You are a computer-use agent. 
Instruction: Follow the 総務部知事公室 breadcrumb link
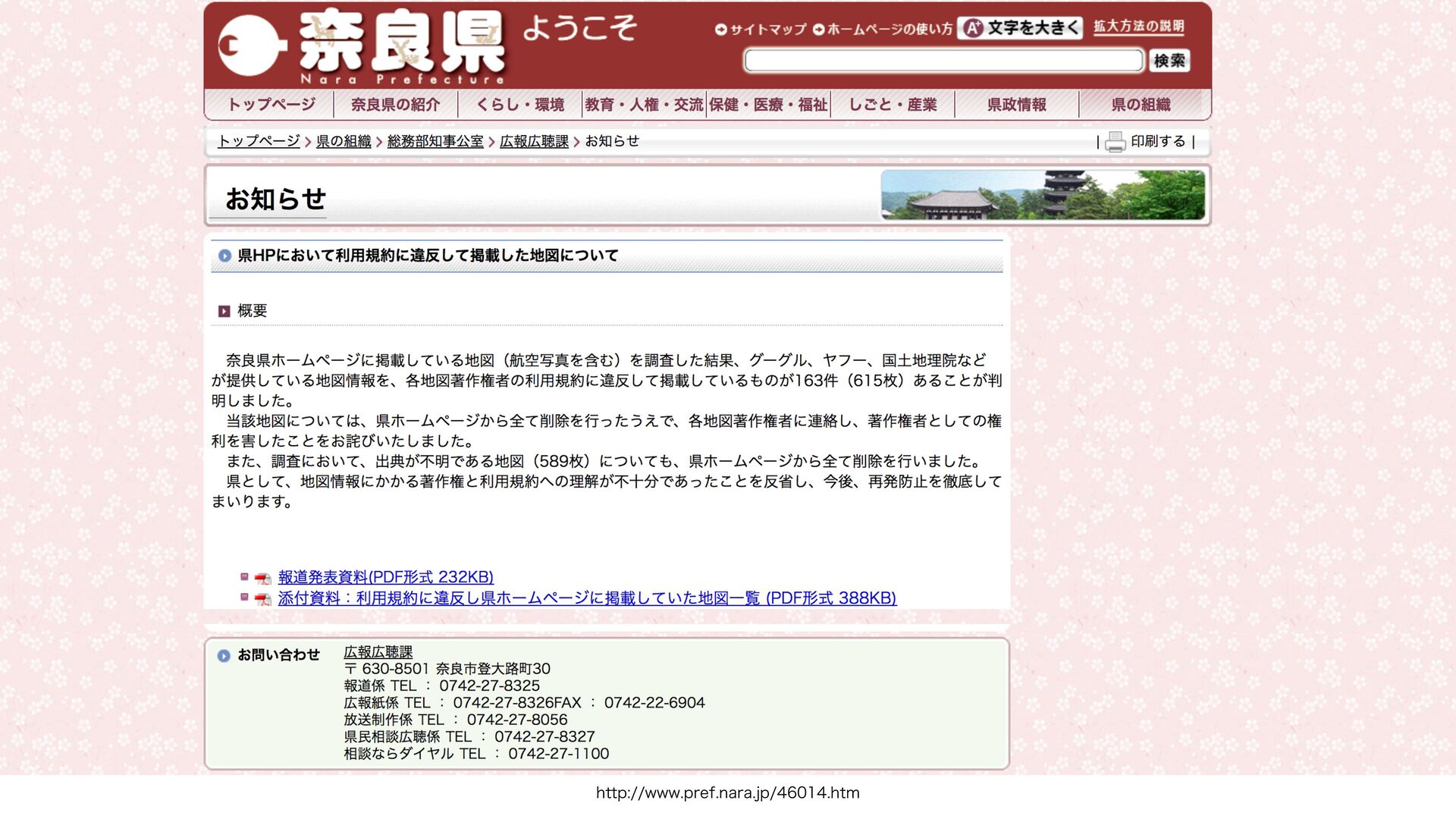pyautogui.click(x=435, y=142)
